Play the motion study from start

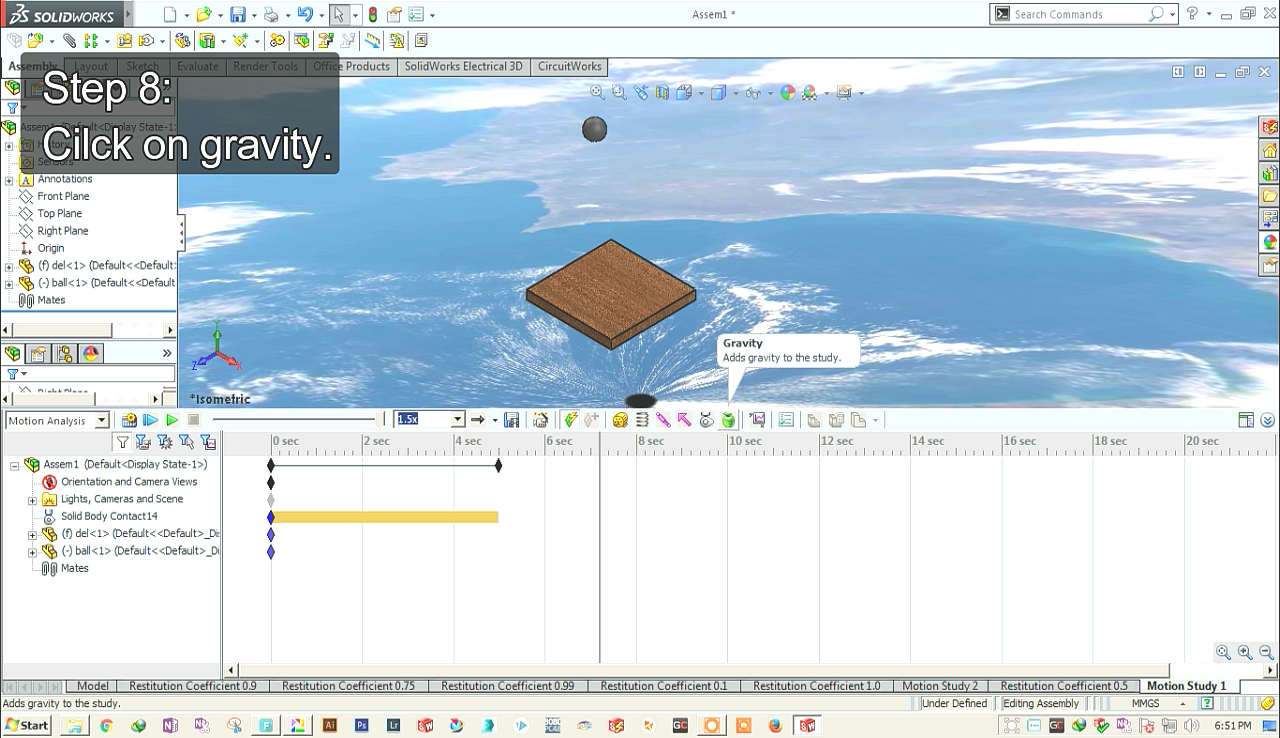pos(151,420)
